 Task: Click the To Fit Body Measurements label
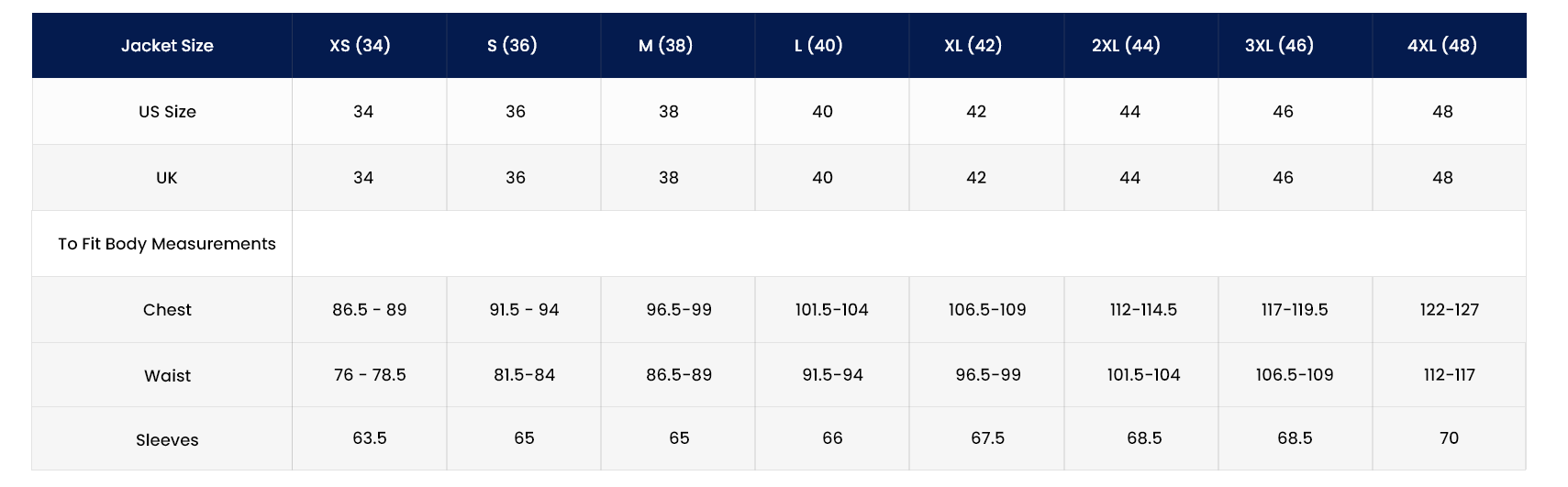click(167, 244)
